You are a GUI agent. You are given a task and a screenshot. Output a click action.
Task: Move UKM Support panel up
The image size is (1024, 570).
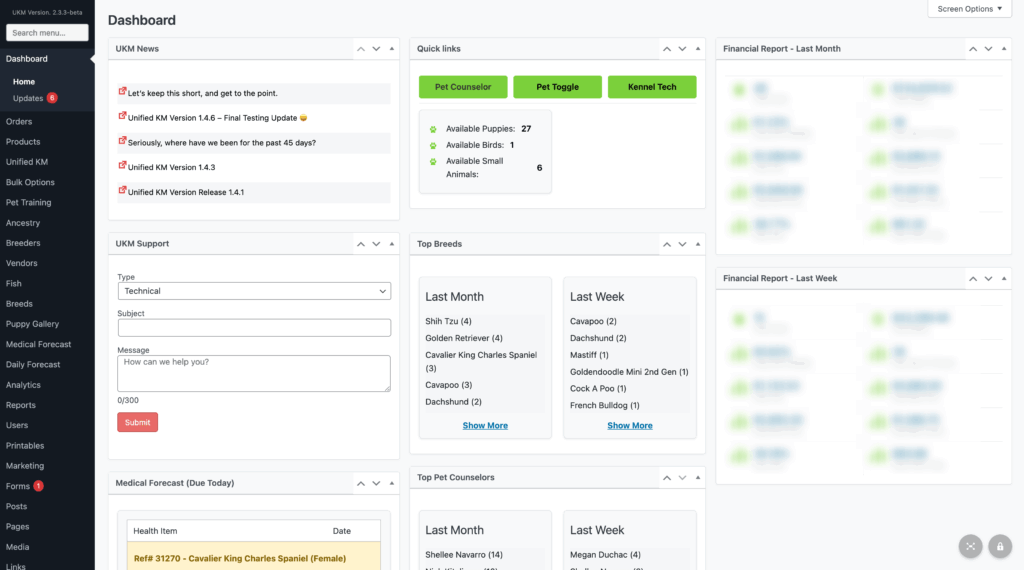(360, 244)
